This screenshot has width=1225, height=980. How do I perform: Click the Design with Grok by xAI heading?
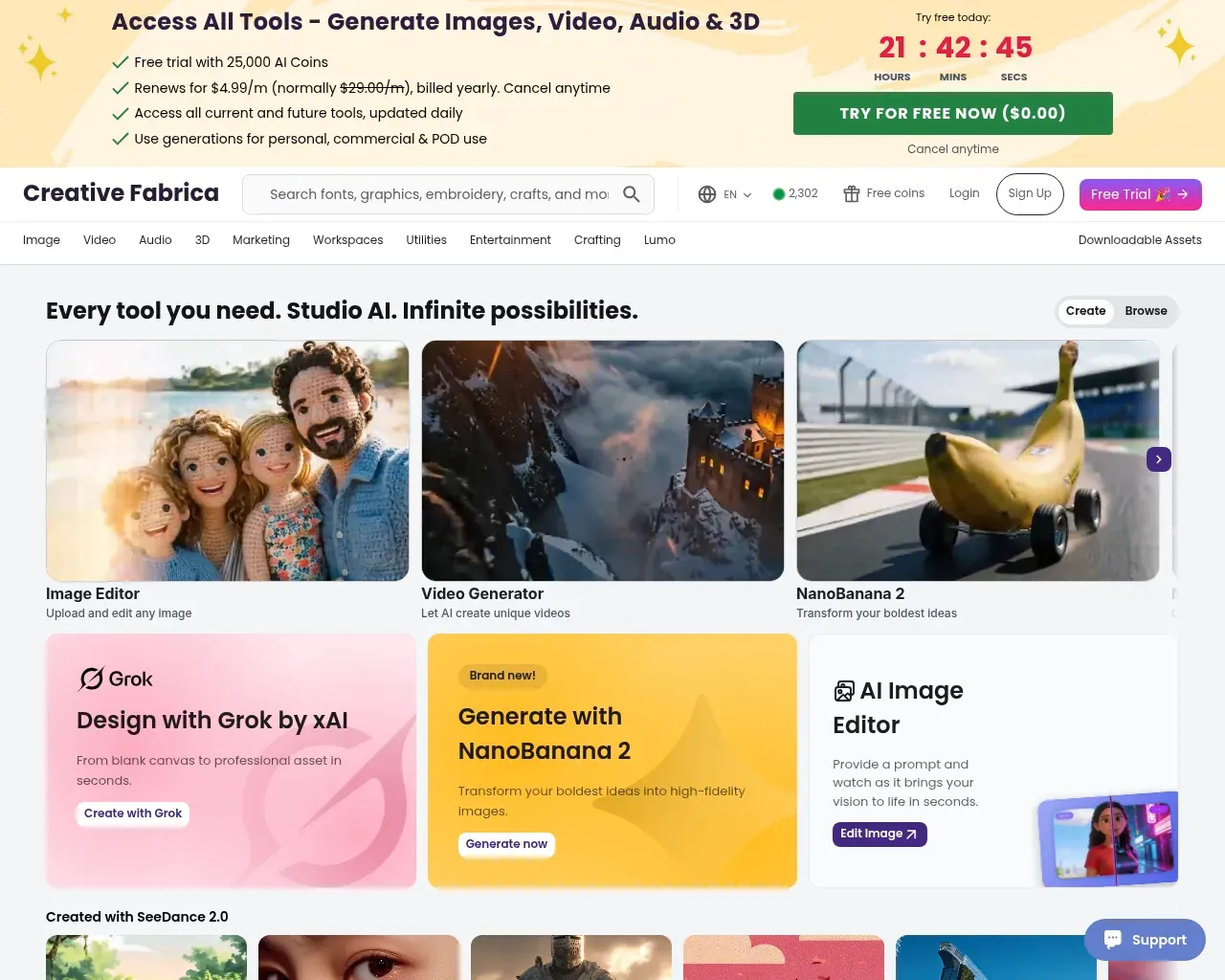point(212,720)
